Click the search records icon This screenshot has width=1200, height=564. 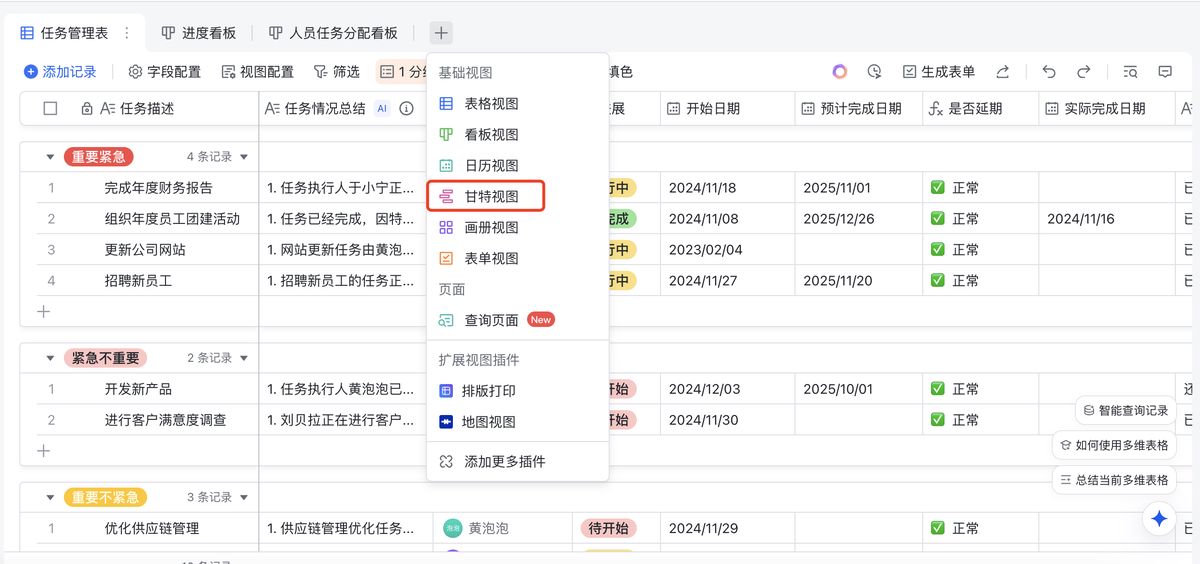[x=1130, y=72]
